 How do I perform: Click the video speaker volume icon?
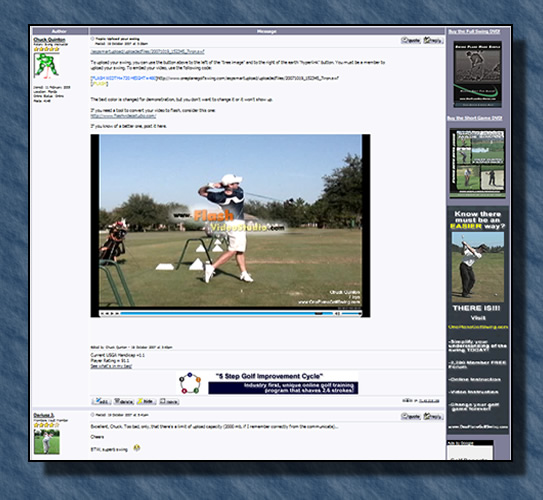point(337,313)
